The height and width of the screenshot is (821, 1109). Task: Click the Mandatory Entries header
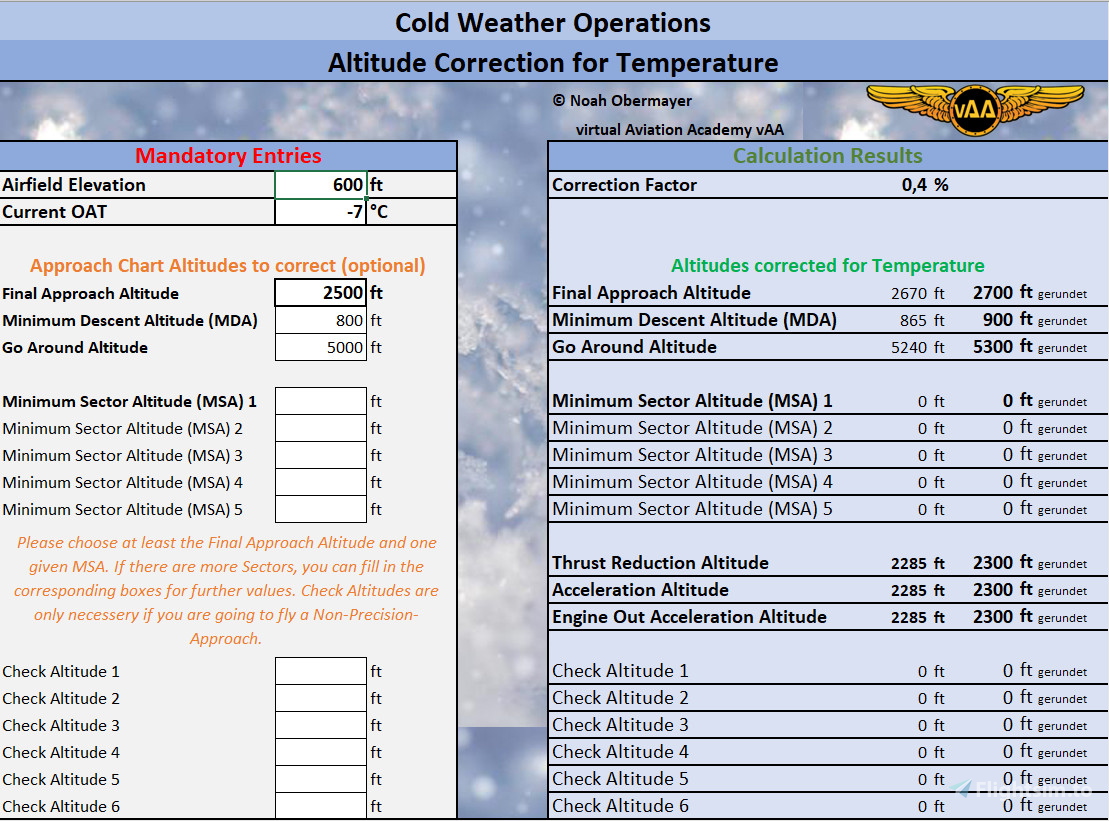click(228, 156)
